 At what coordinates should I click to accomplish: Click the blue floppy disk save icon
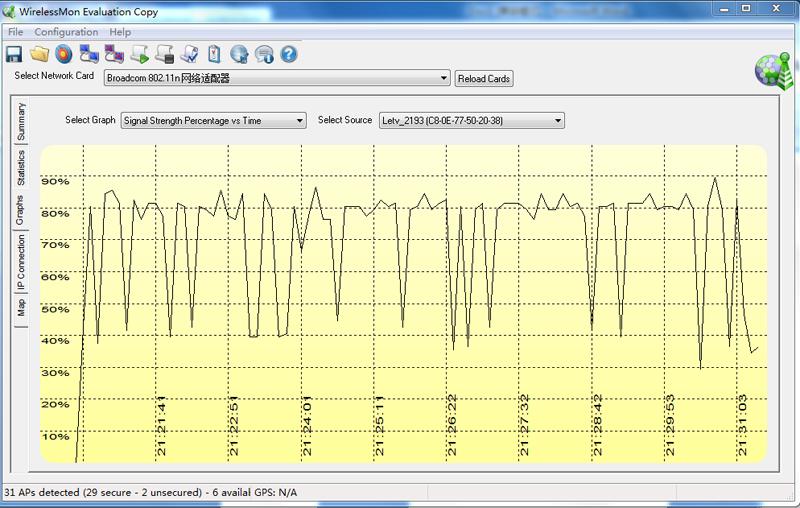(14, 54)
